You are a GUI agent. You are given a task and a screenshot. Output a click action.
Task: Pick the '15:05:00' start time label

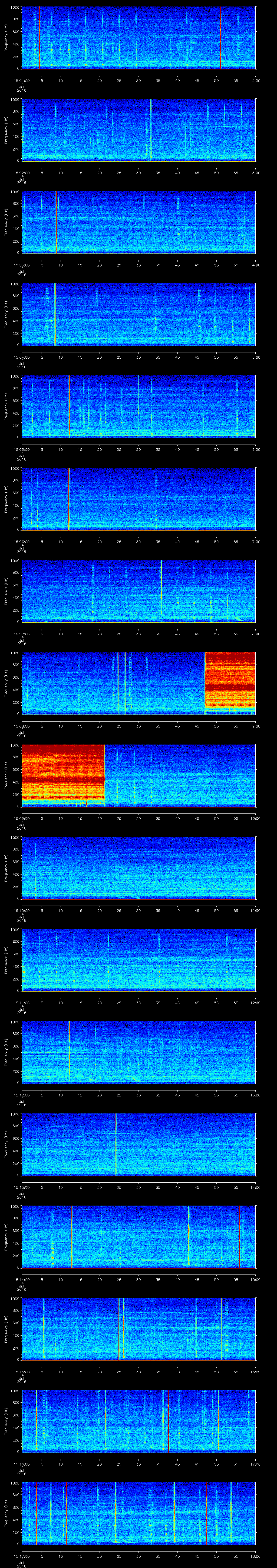coord(21,450)
